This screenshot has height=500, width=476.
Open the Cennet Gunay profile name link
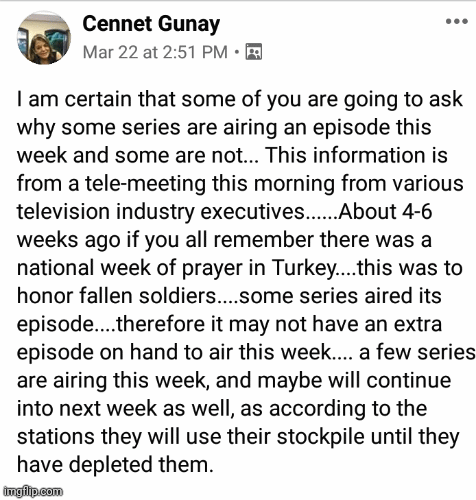(x=151, y=24)
